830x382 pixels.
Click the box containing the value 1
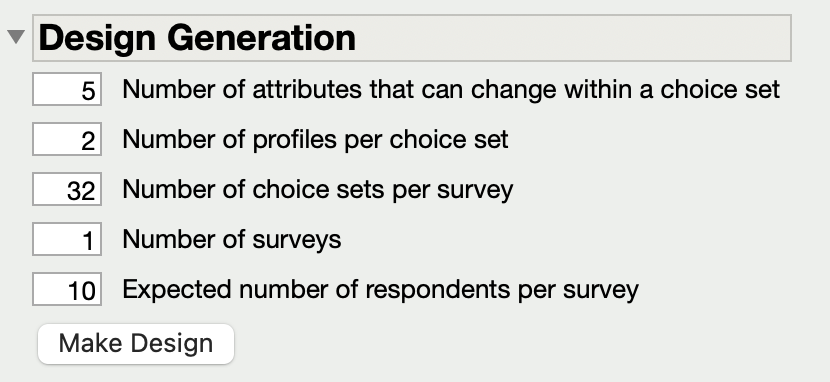point(67,239)
